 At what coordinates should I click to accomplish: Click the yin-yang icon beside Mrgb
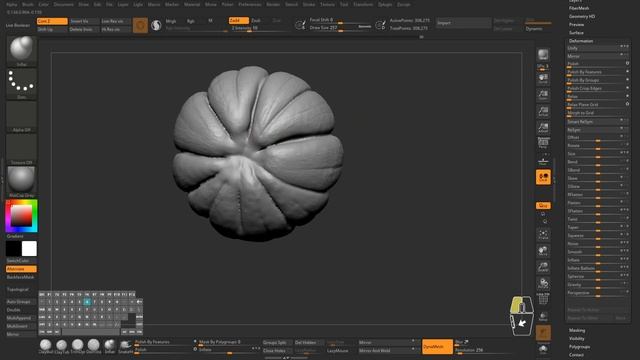(x=156, y=25)
